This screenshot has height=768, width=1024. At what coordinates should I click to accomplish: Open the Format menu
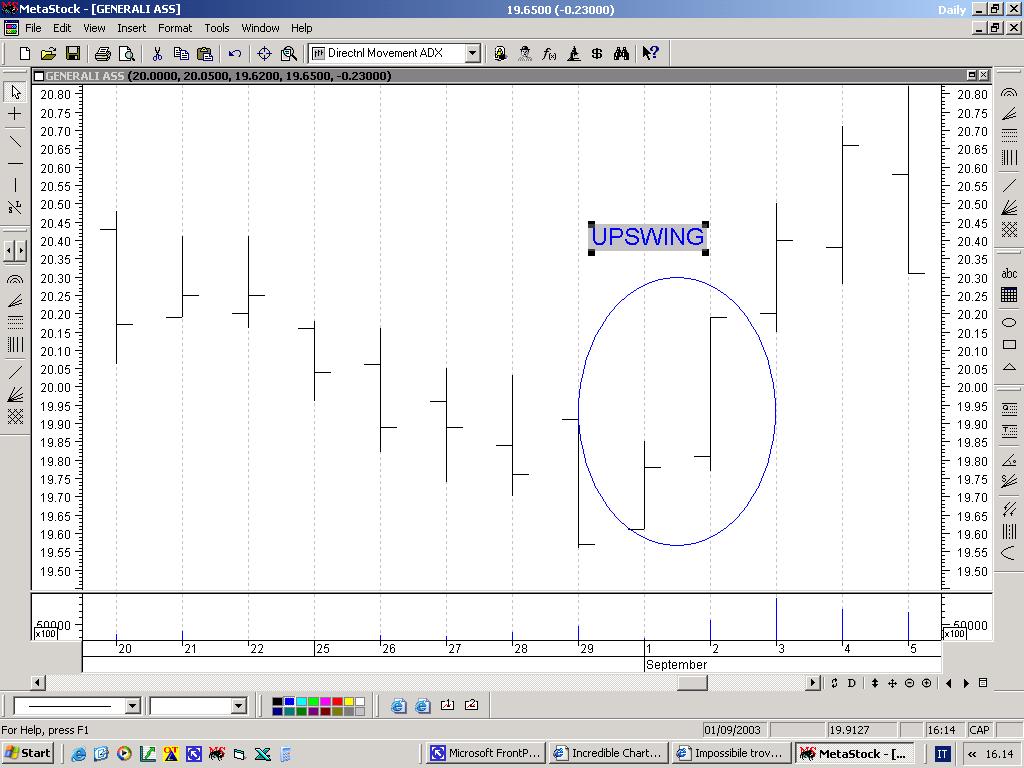pyautogui.click(x=175, y=28)
